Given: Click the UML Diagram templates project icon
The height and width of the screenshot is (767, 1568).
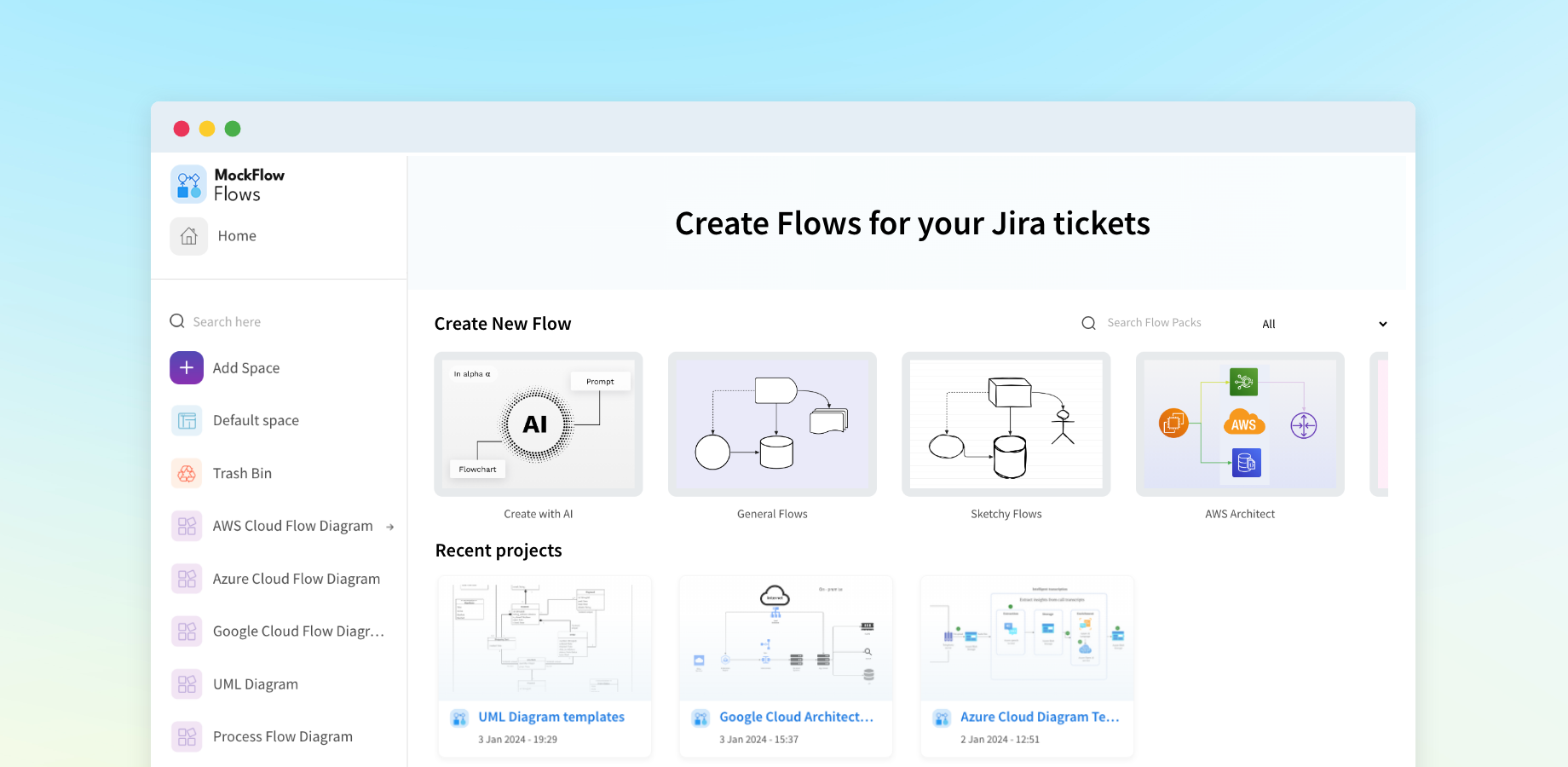Looking at the screenshot, I should [x=459, y=718].
